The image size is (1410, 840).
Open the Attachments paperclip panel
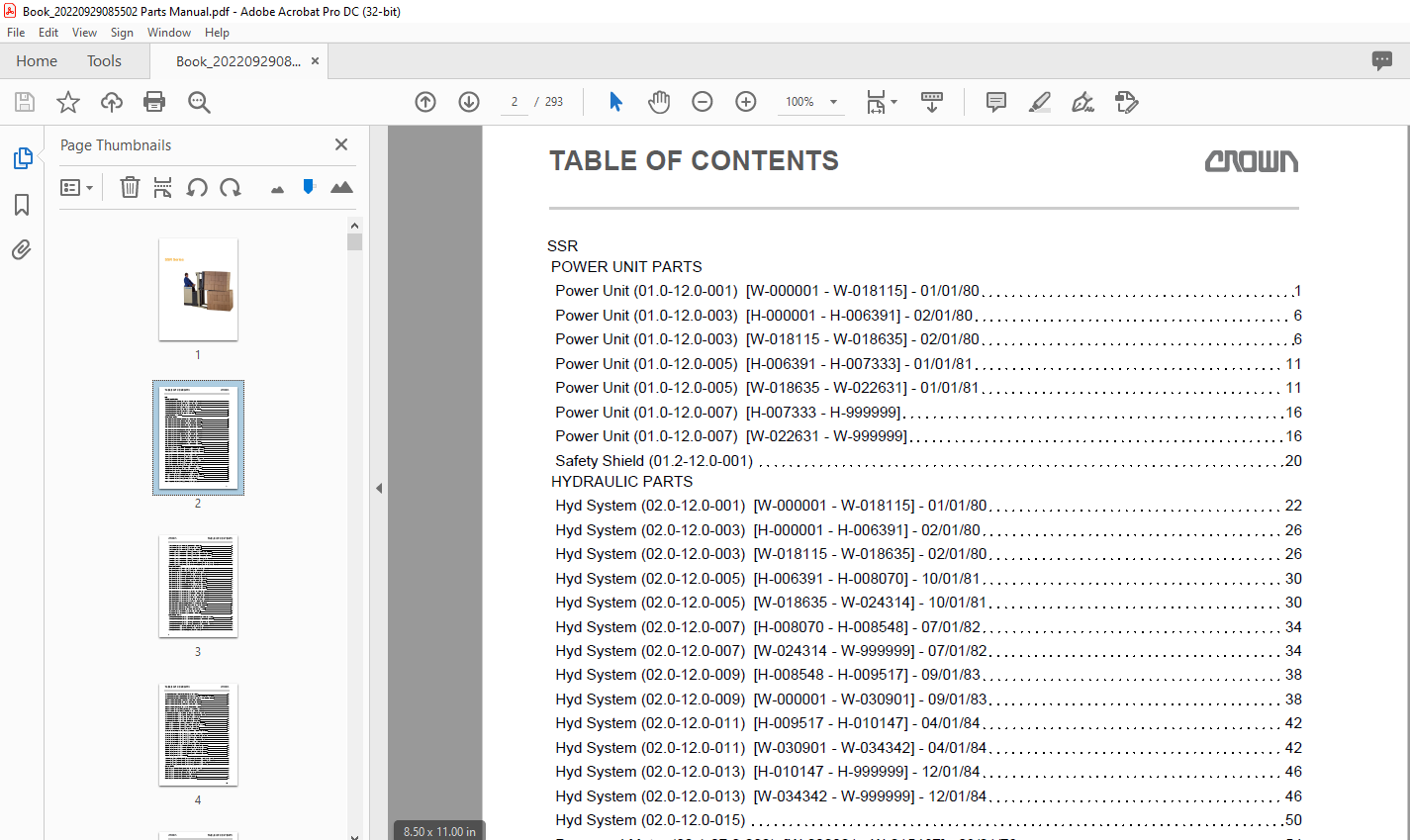pyautogui.click(x=22, y=249)
